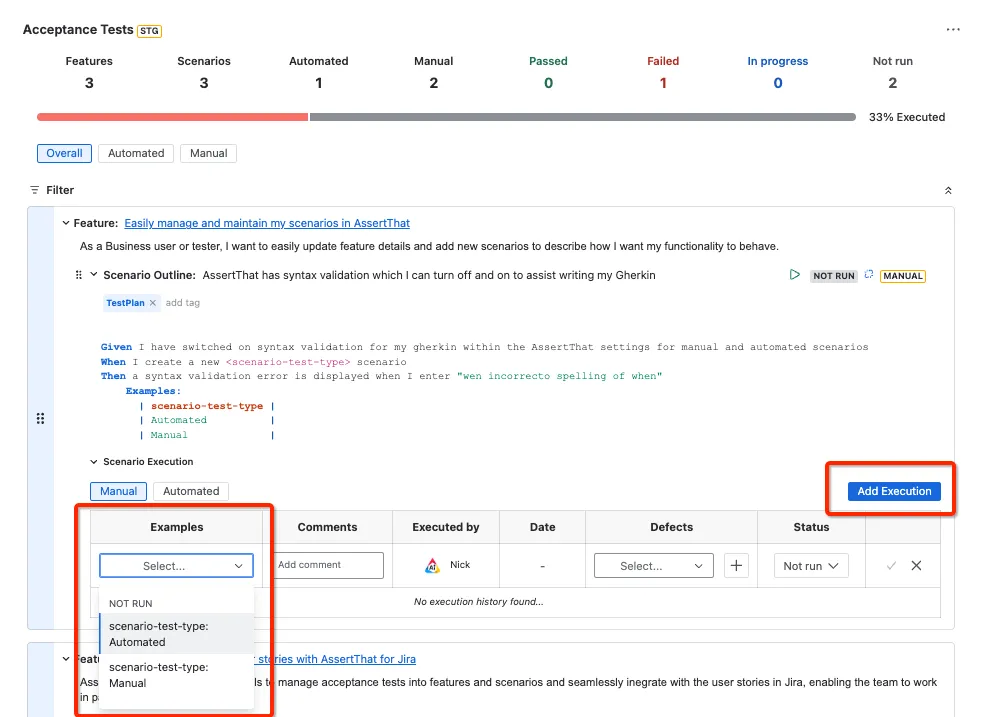990x717 pixels.
Task: Click the Add Execution button
Action: [x=894, y=491]
